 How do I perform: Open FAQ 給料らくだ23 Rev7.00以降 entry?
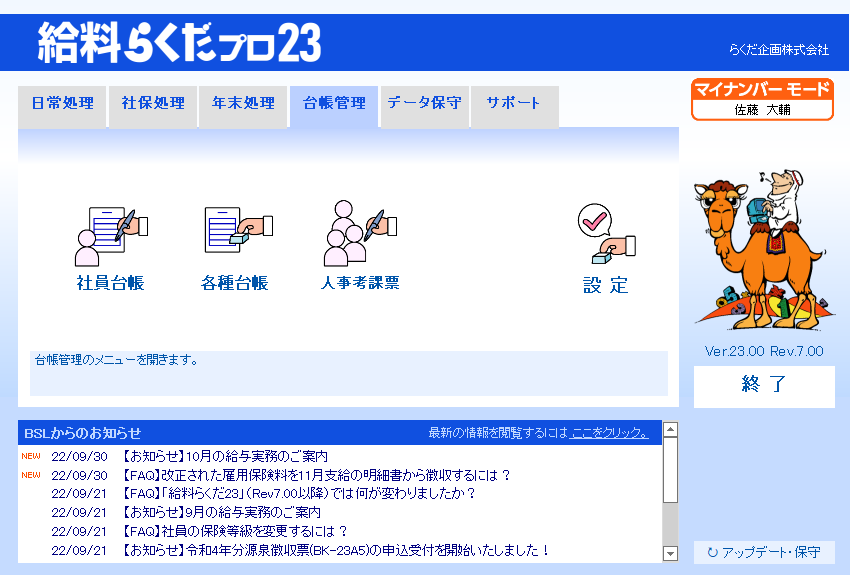click(297, 494)
